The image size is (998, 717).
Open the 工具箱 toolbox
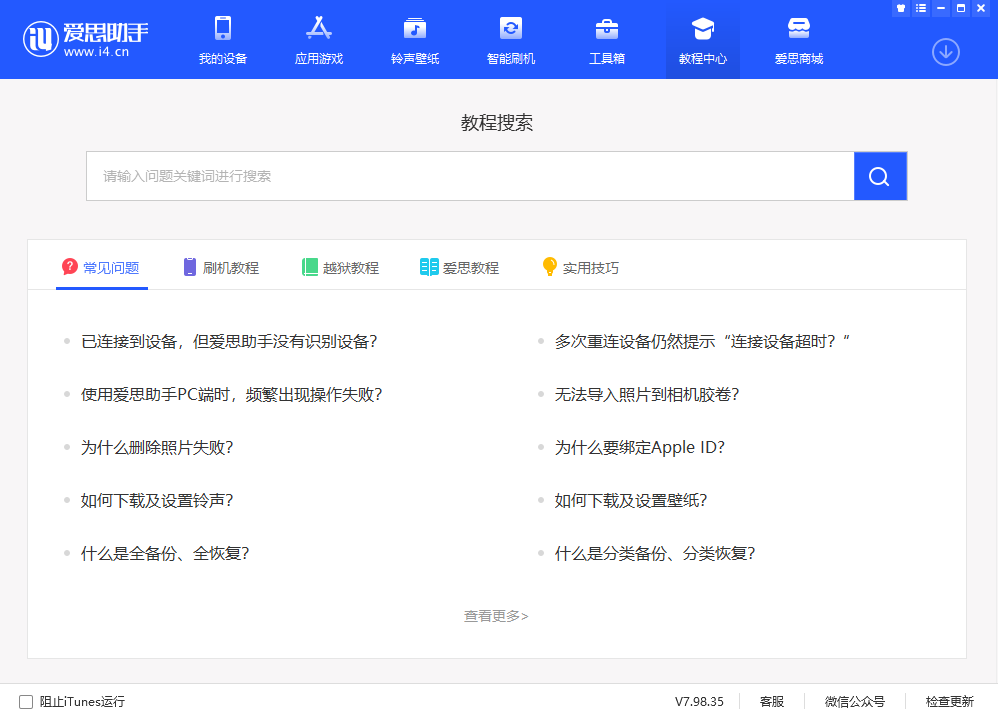(606, 40)
